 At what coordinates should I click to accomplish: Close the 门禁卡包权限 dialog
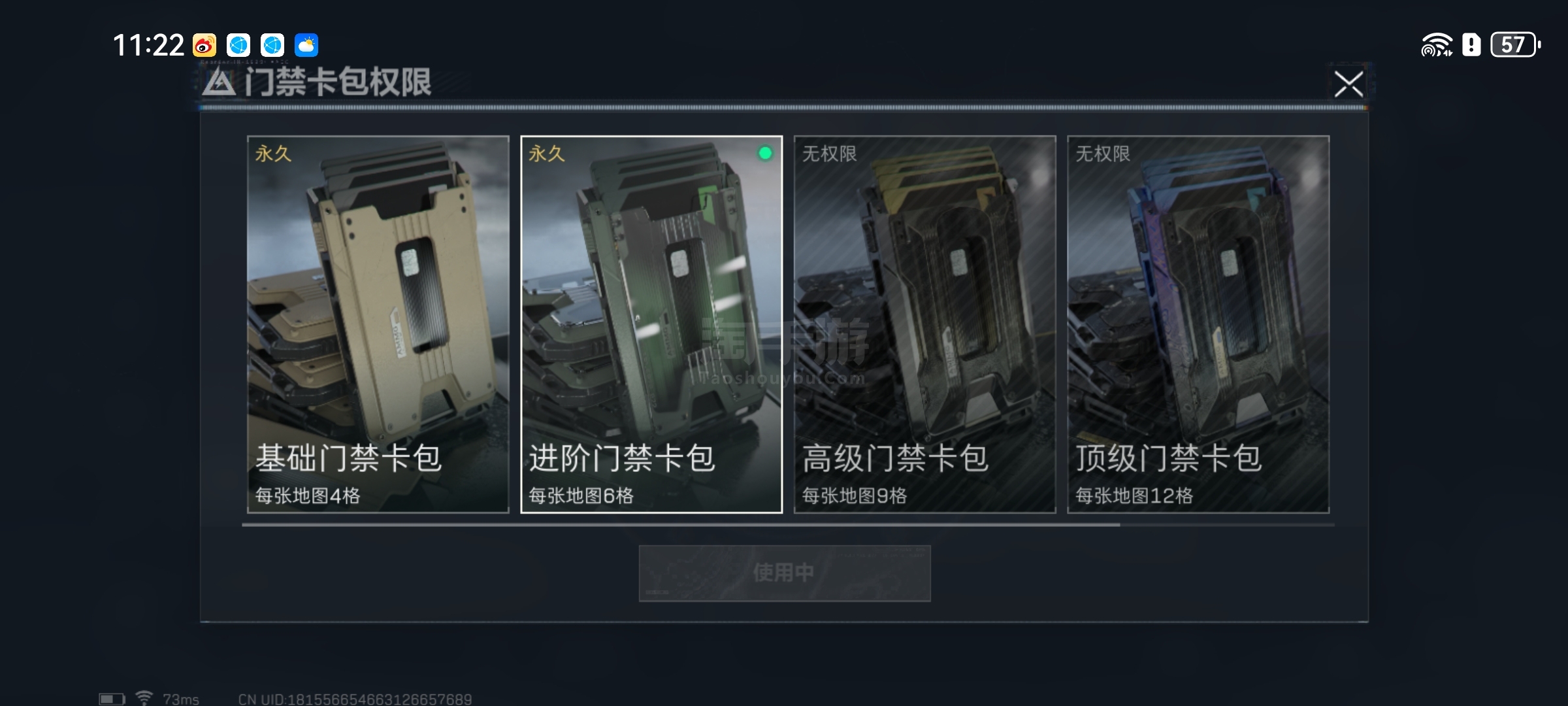[1348, 84]
